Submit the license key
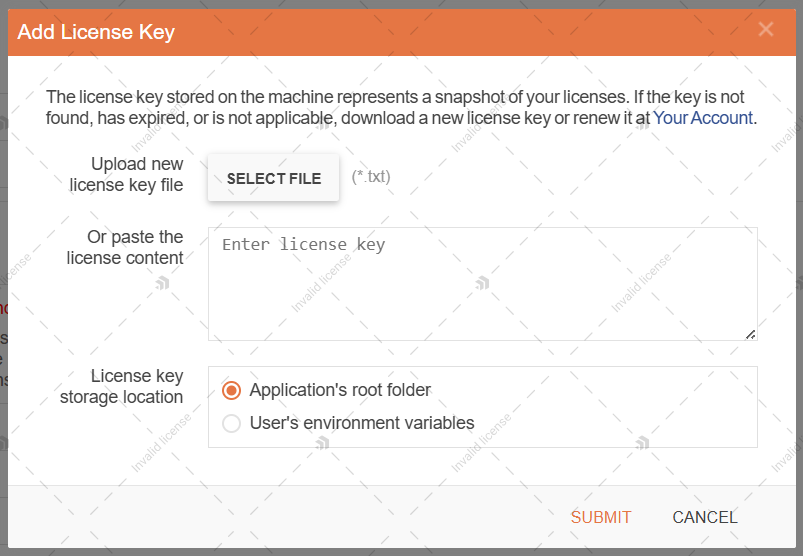This screenshot has width=803, height=556. coord(601,517)
